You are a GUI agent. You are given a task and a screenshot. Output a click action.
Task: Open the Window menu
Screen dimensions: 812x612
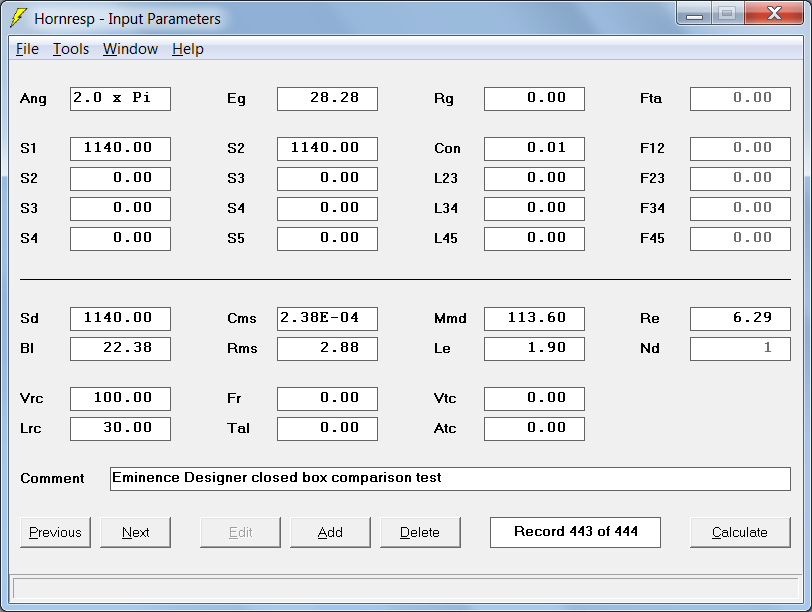(x=130, y=49)
